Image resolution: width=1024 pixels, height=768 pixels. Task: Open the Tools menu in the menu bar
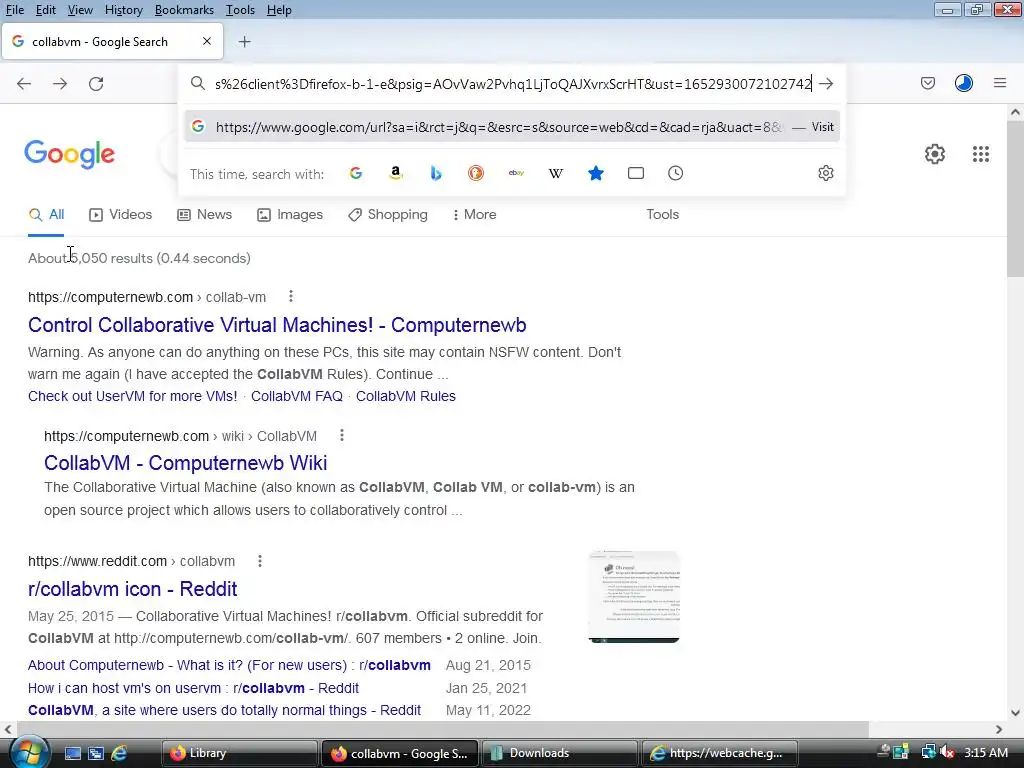pos(240,10)
